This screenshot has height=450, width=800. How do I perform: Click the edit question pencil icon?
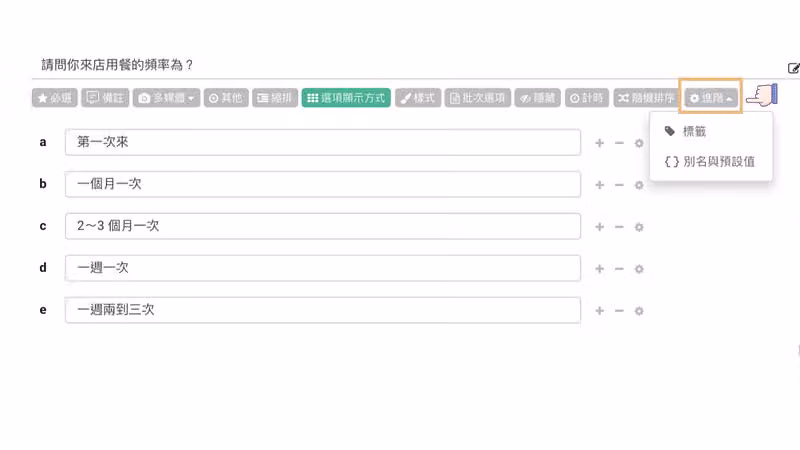point(793,68)
